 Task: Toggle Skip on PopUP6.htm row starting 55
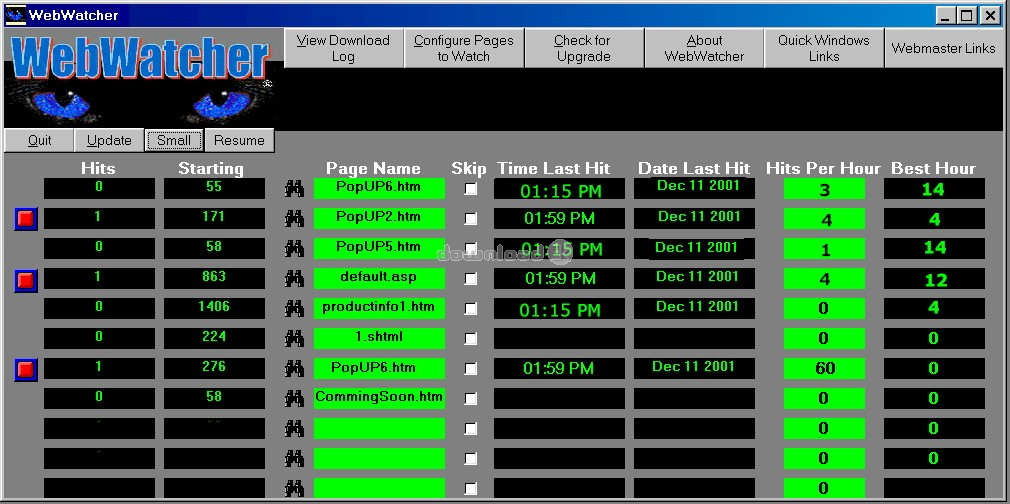pyautogui.click(x=471, y=189)
